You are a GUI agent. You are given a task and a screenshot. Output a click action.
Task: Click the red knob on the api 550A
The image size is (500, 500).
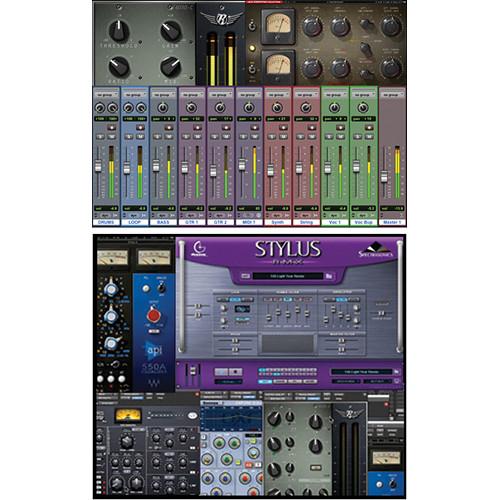tap(154, 316)
